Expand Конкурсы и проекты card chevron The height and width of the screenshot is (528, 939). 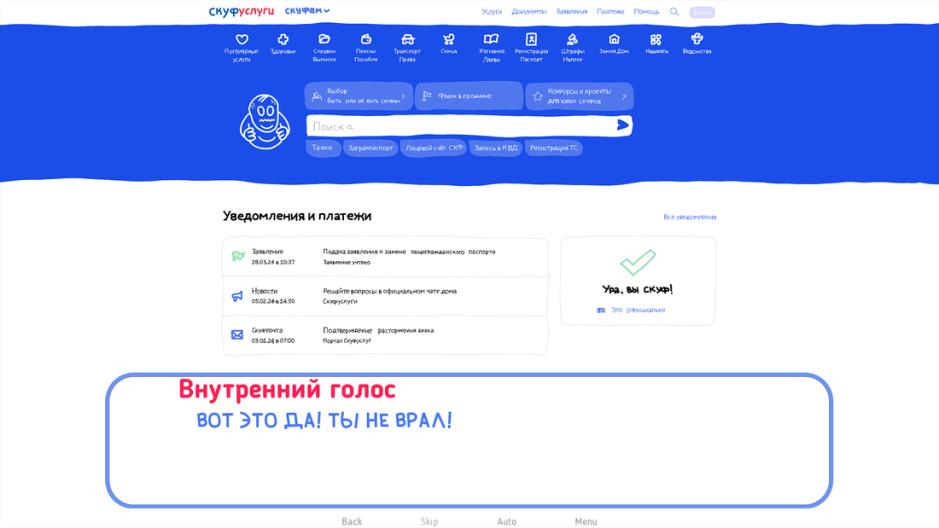tap(624, 96)
